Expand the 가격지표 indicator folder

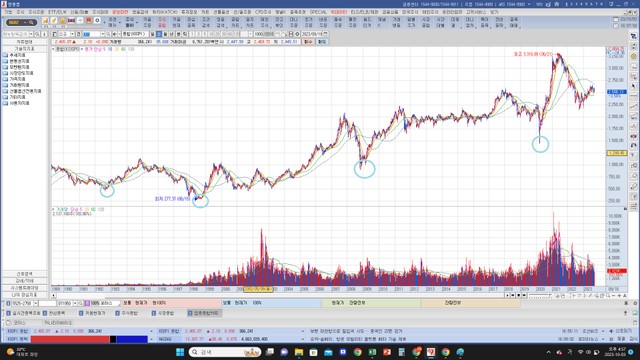14,79
